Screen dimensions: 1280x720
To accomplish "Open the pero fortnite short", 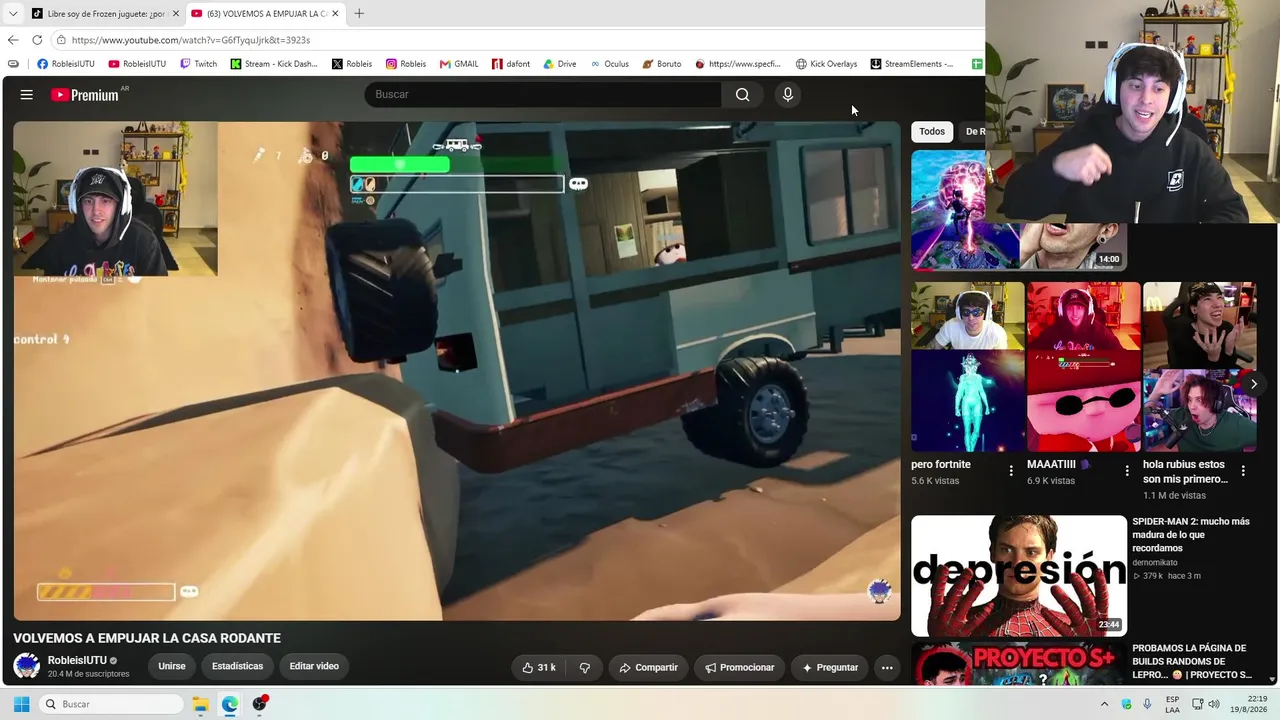I will point(968,367).
